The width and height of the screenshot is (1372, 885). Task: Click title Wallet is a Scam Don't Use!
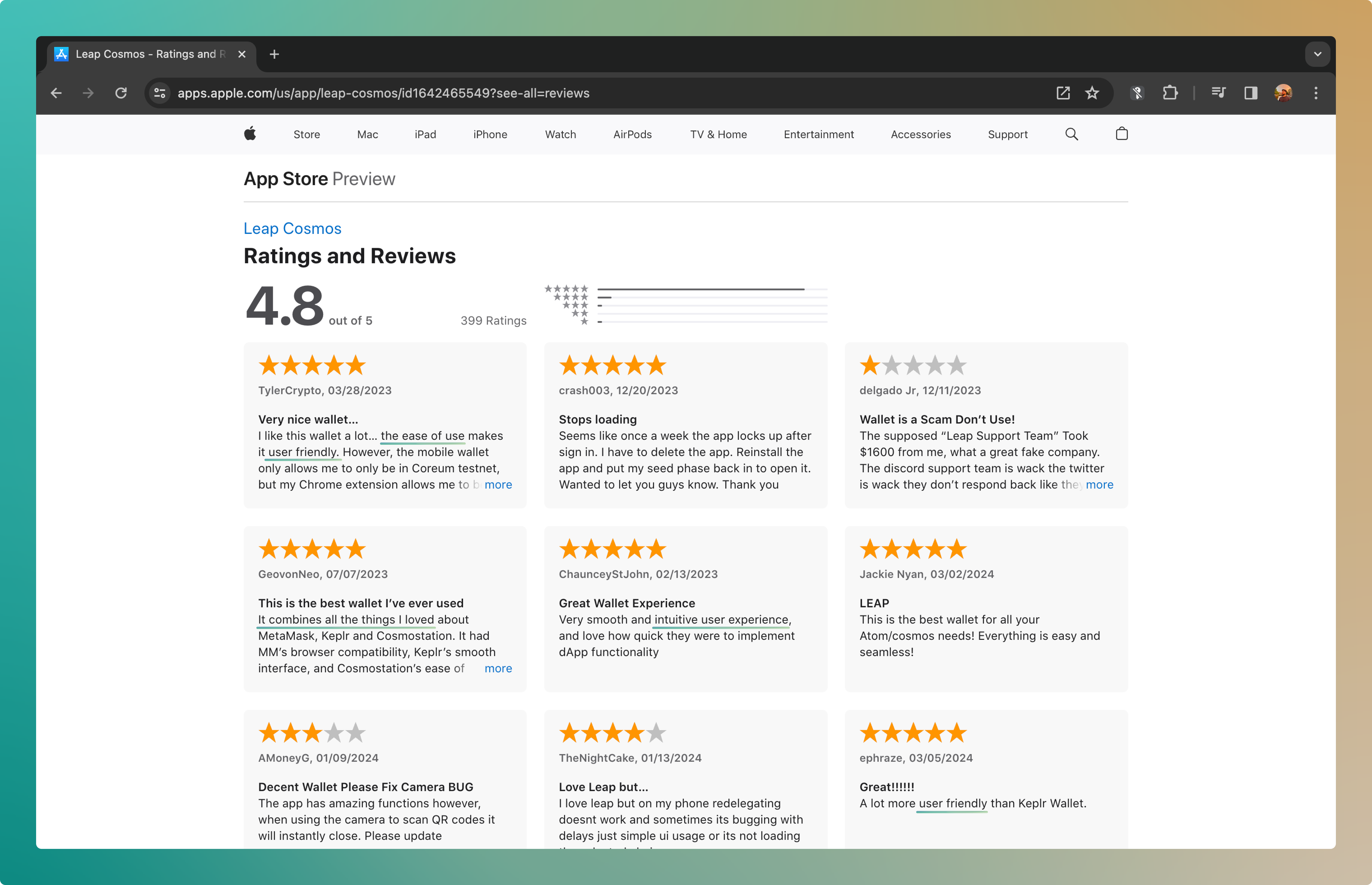pos(937,419)
